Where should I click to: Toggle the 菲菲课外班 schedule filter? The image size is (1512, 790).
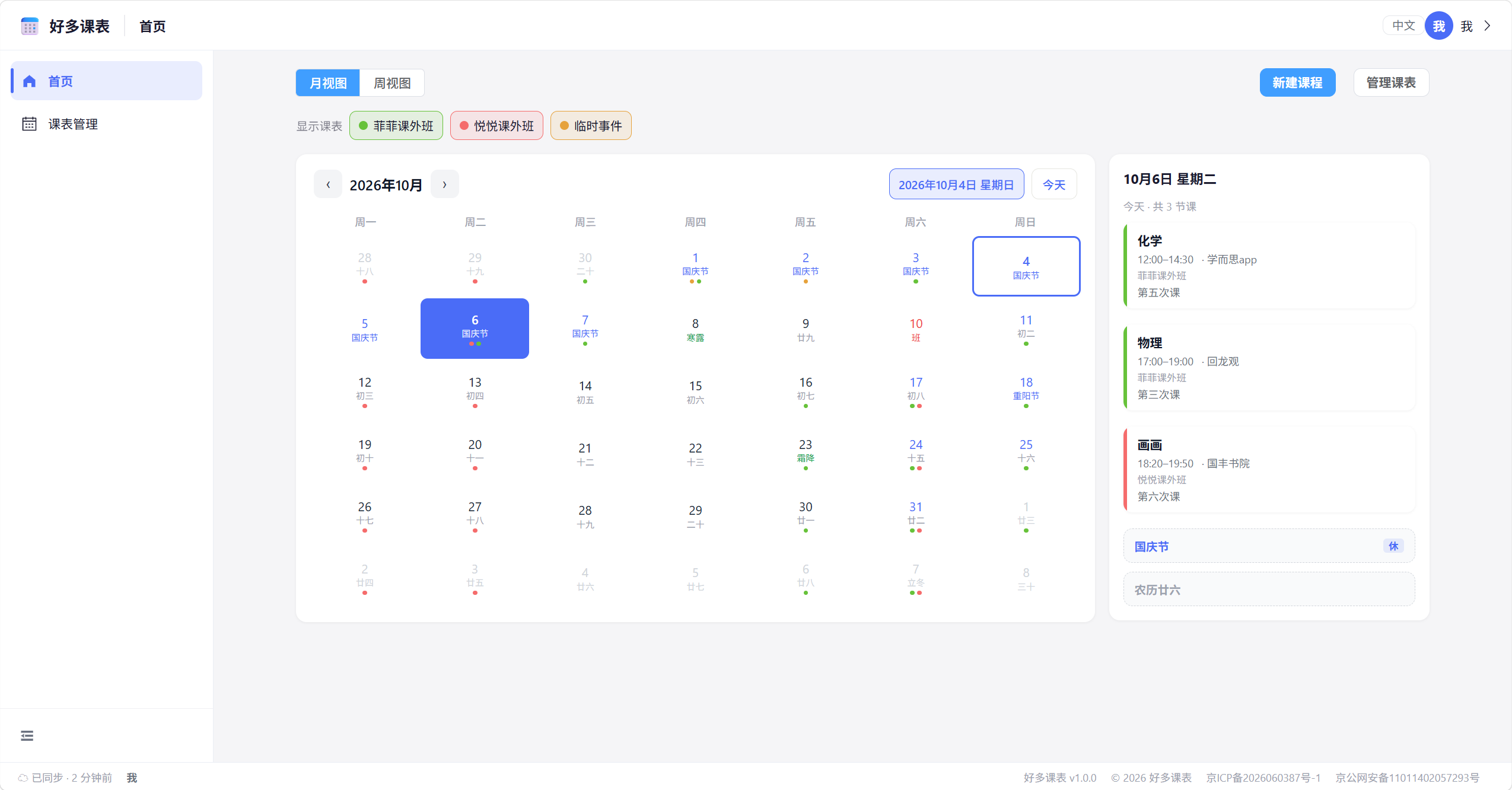pyautogui.click(x=396, y=126)
